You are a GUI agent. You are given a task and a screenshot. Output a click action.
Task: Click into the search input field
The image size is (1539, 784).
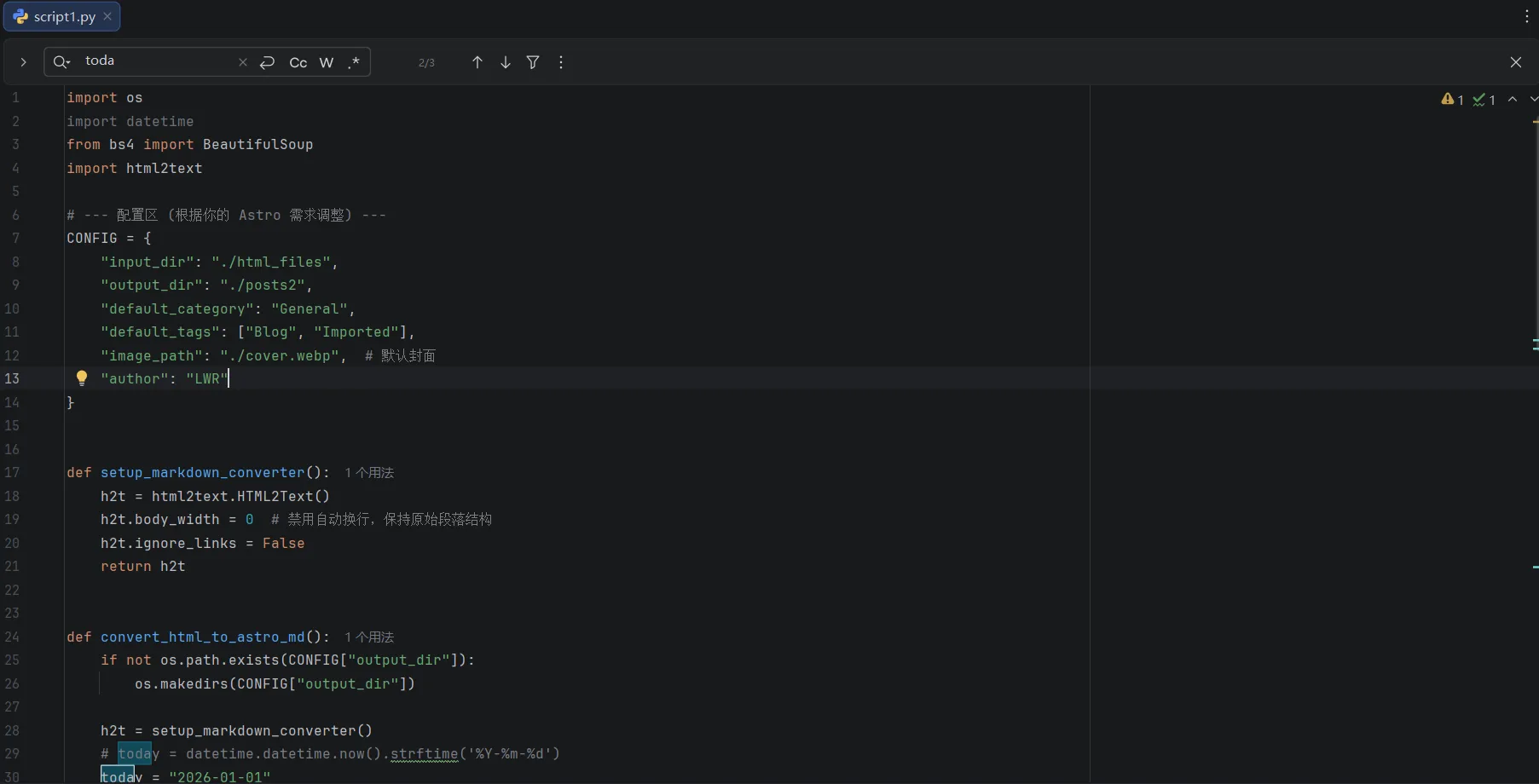tap(158, 61)
